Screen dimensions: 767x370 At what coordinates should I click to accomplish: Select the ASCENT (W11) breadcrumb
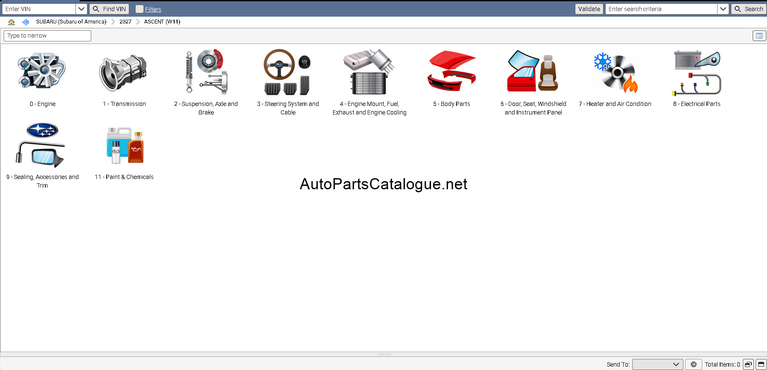point(162,22)
